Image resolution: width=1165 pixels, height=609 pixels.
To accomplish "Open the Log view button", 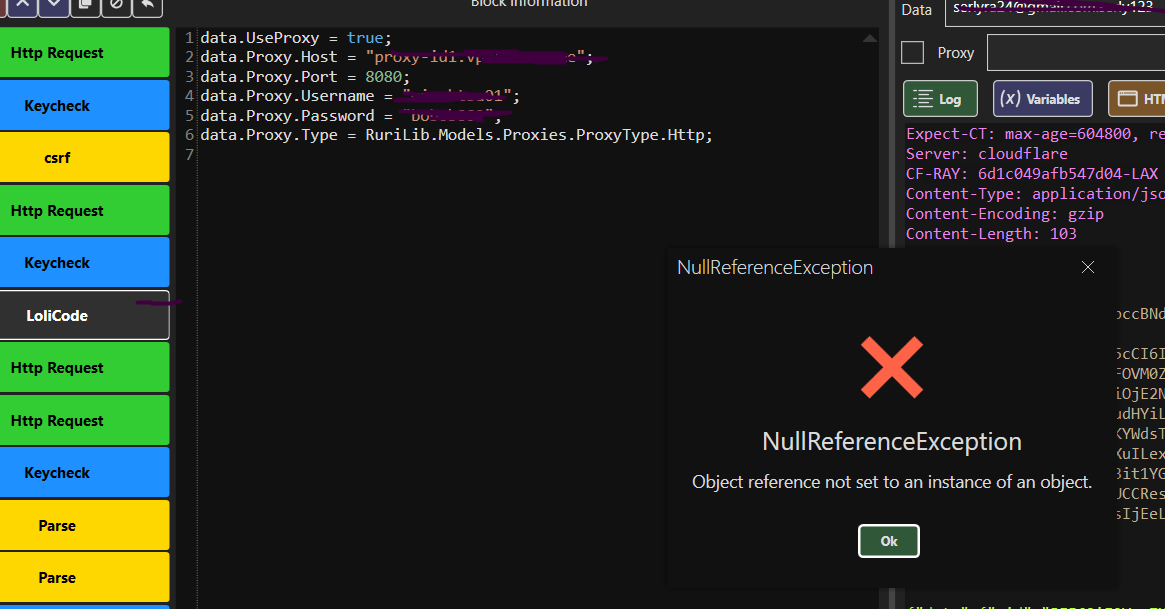I will click(940, 99).
